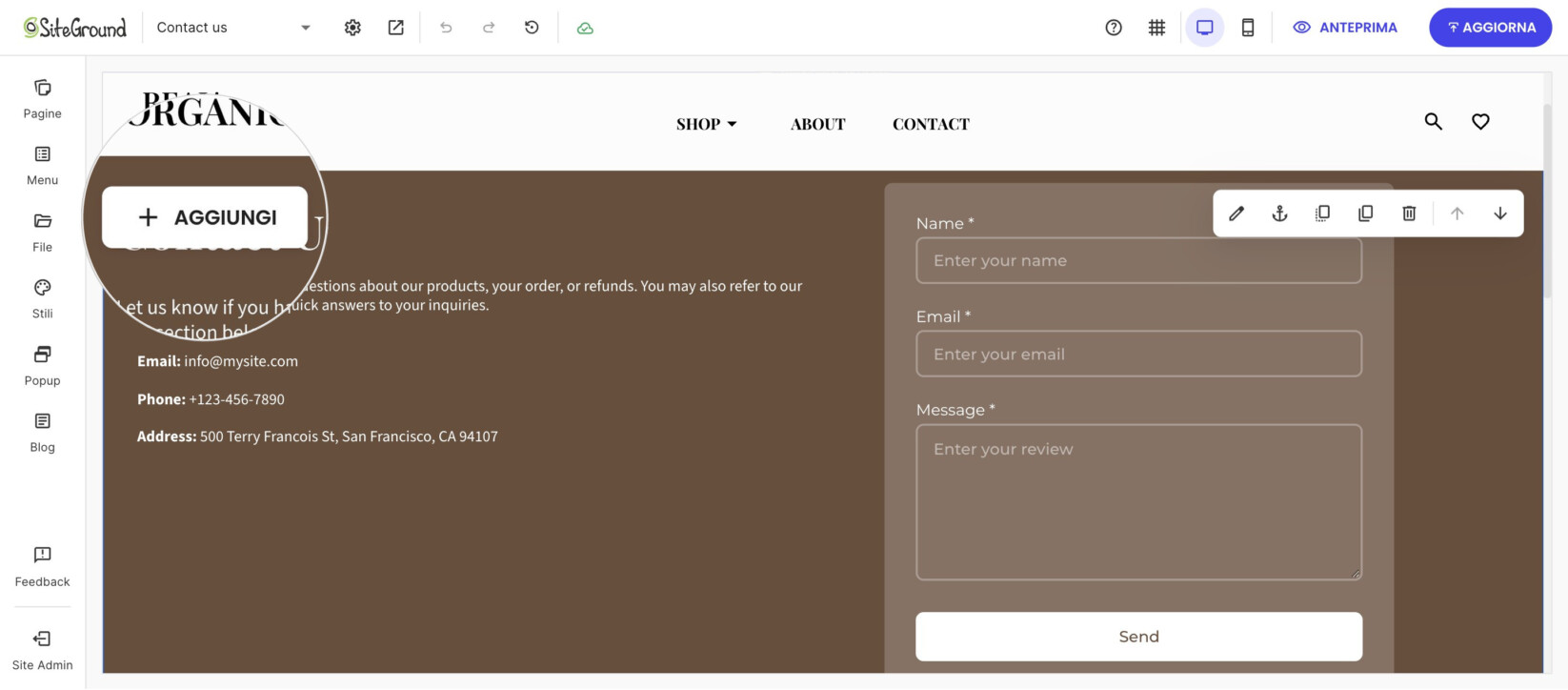This screenshot has height=690, width=1568.
Task: Select the ABOUT navigation item
Action: pyautogui.click(x=818, y=124)
